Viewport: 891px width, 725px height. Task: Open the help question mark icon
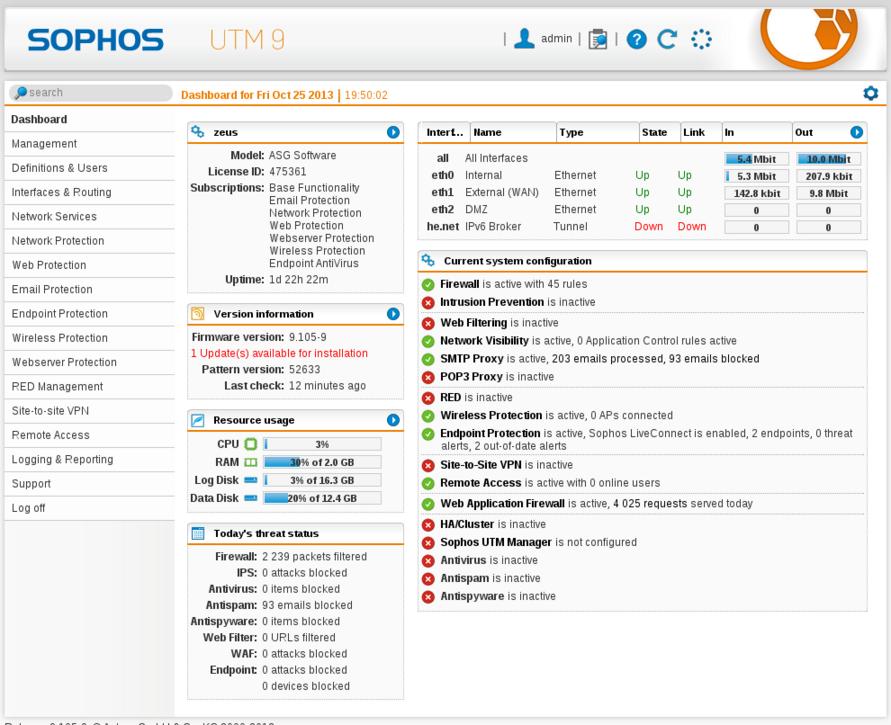click(x=636, y=39)
